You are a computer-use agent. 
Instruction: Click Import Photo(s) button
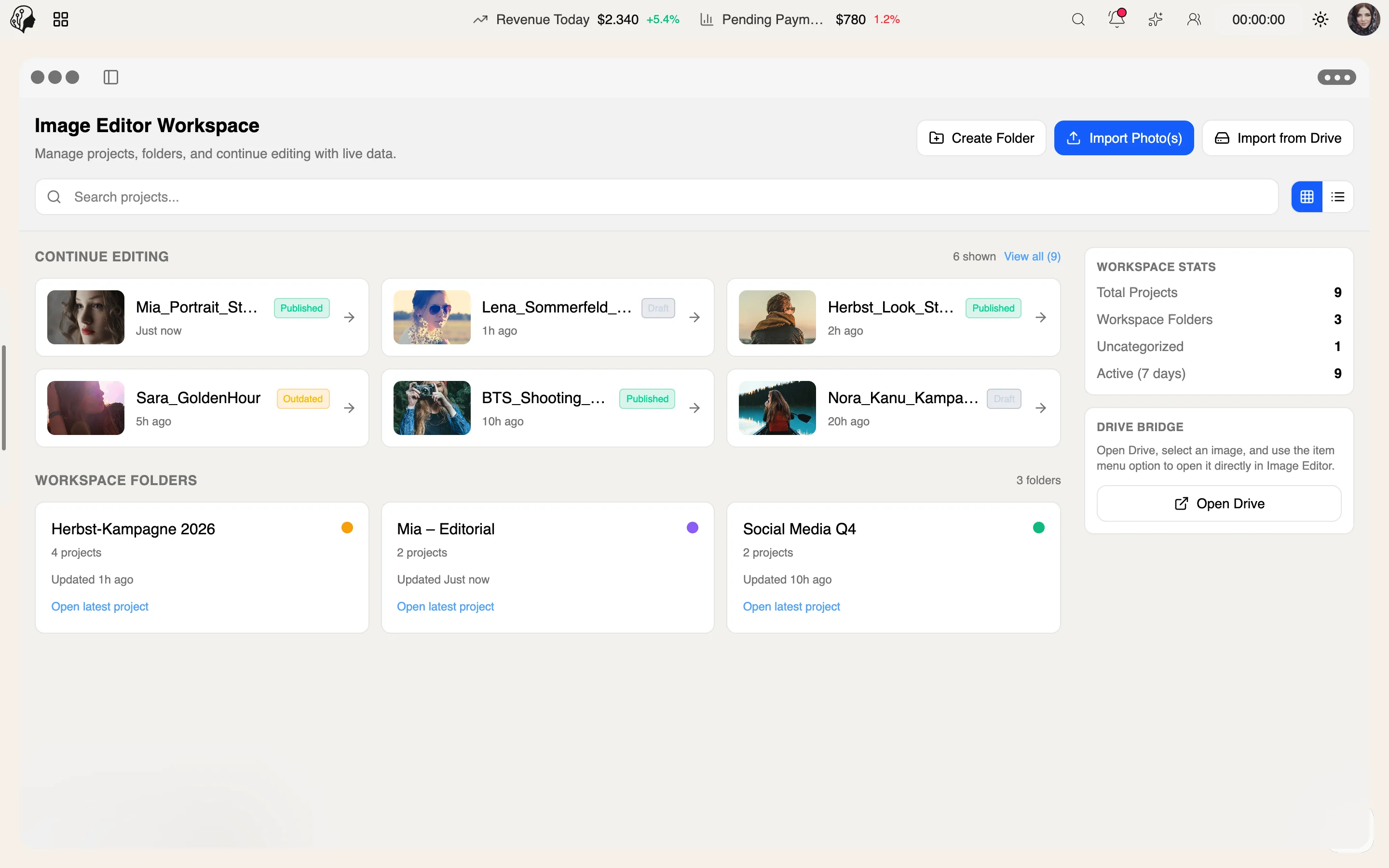(x=1124, y=138)
